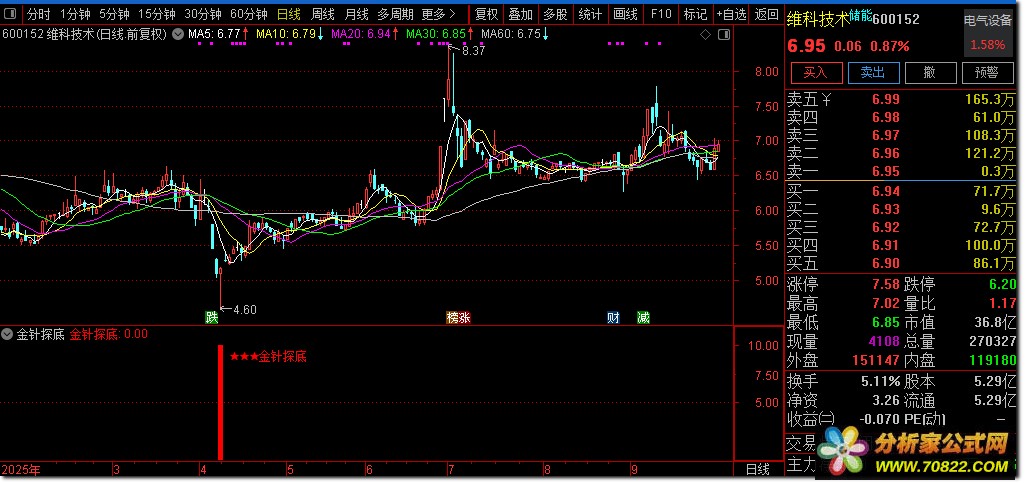The image size is (1025, 483).
Task: Click the panel layout icon left of 分时
Action: tap(11, 15)
